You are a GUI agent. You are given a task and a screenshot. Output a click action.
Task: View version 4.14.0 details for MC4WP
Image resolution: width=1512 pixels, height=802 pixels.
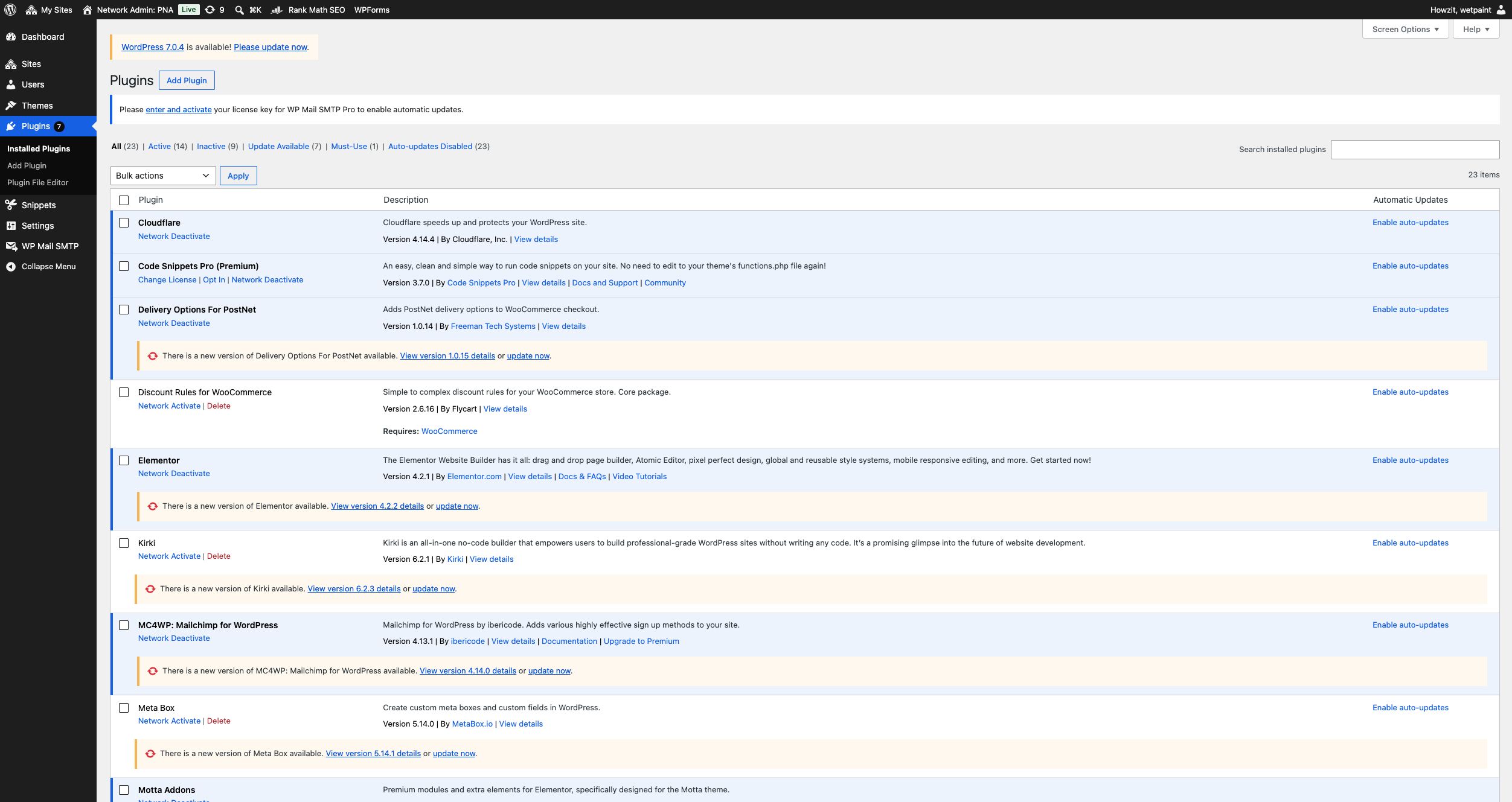click(x=468, y=671)
